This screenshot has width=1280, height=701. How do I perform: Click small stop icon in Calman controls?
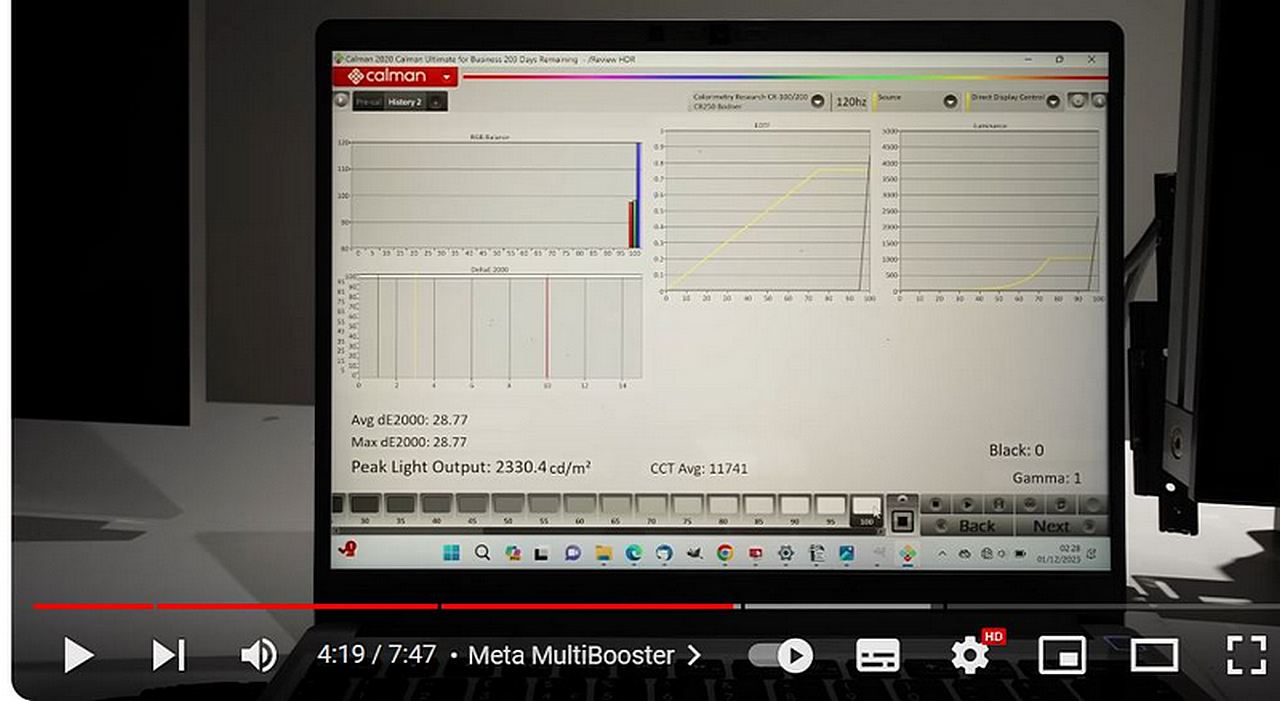click(935, 505)
